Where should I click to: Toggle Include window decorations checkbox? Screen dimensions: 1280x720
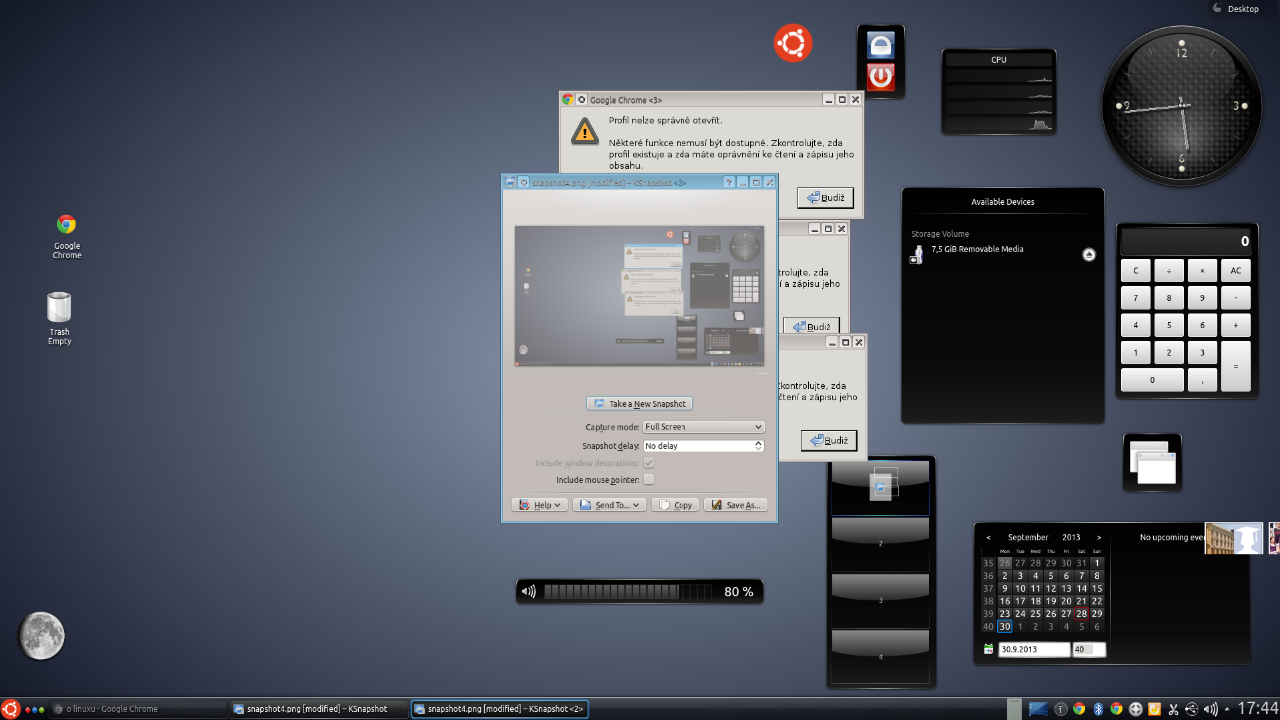648,463
